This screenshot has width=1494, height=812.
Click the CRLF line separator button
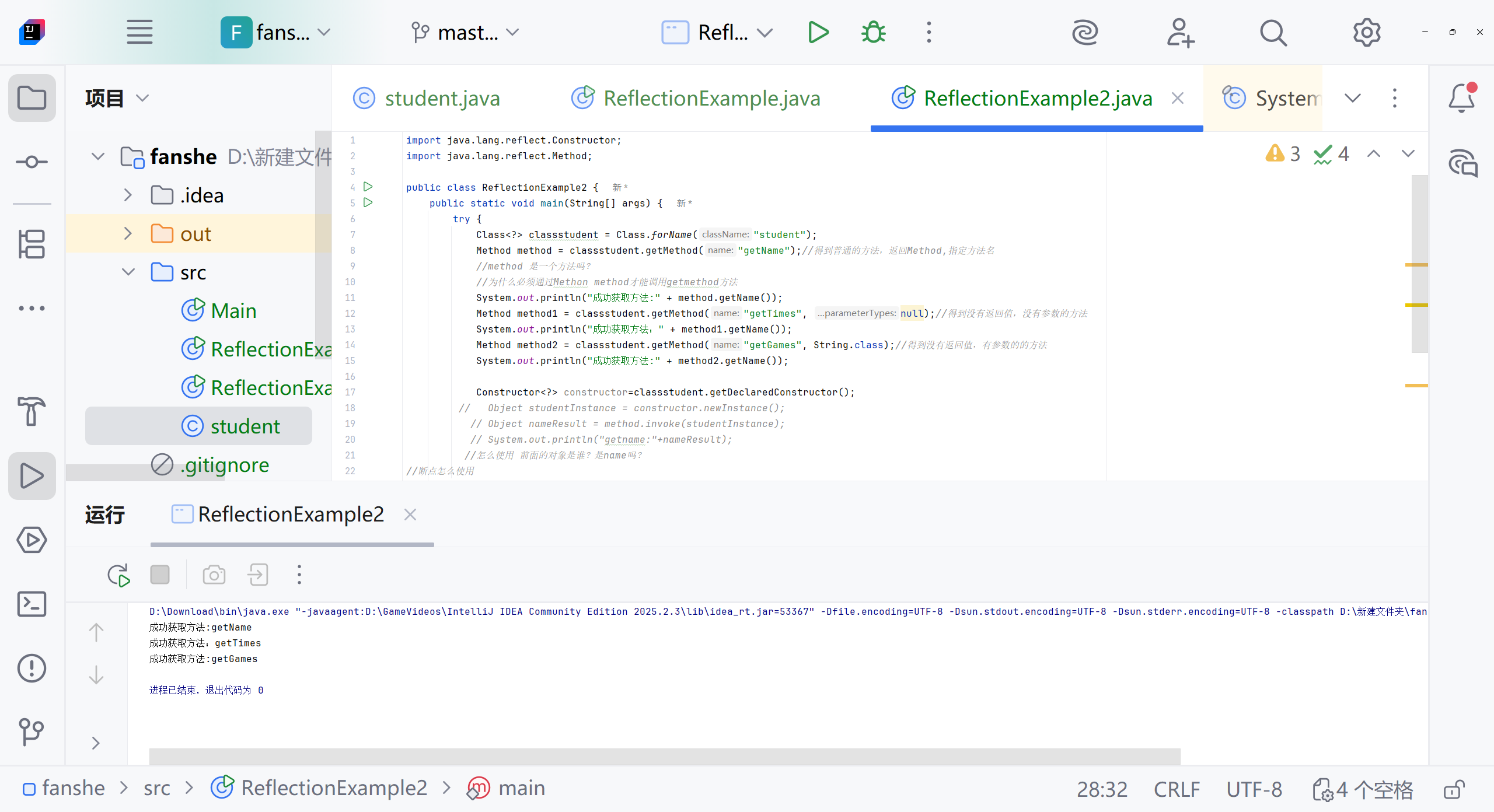(x=1177, y=789)
